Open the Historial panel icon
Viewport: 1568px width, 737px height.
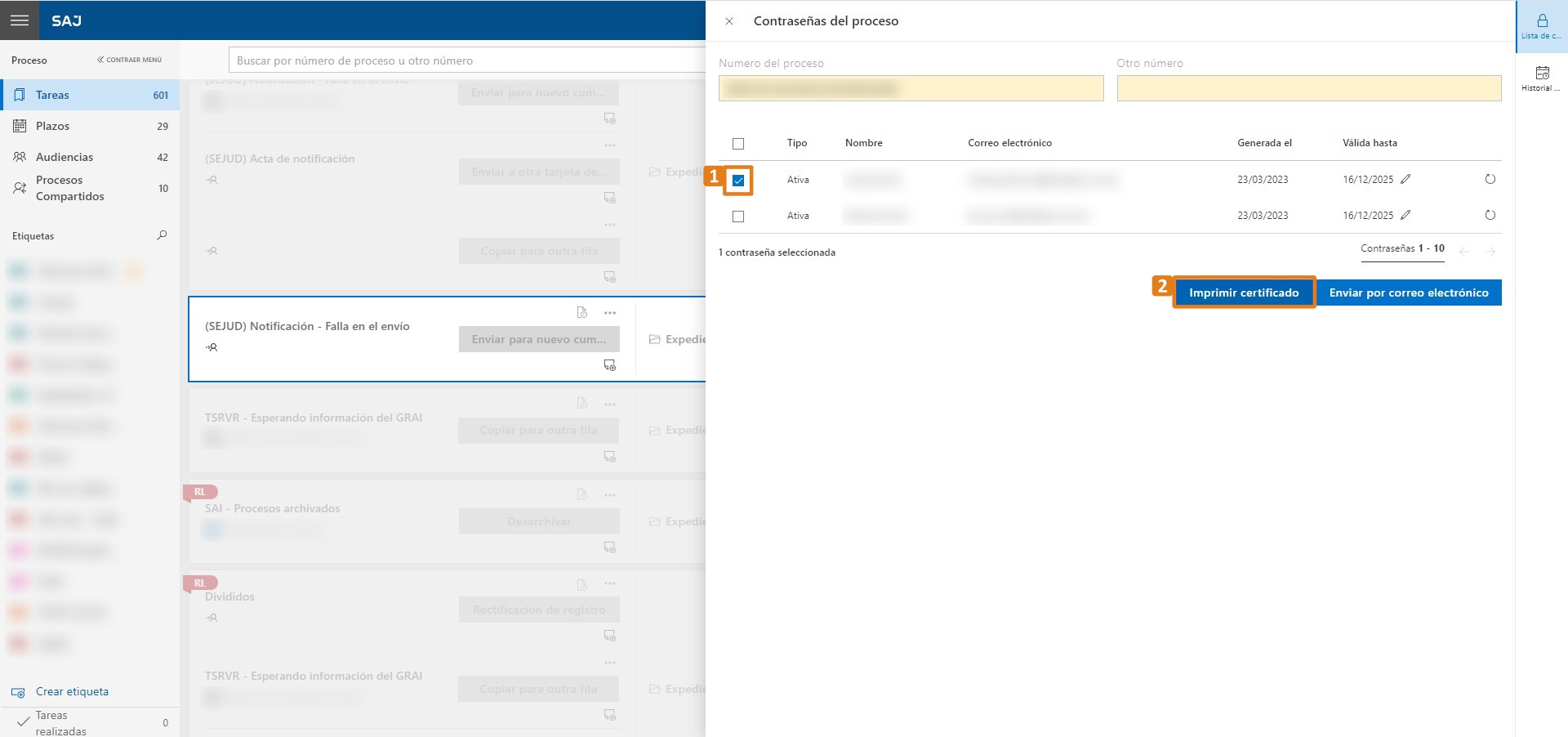(1542, 78)
